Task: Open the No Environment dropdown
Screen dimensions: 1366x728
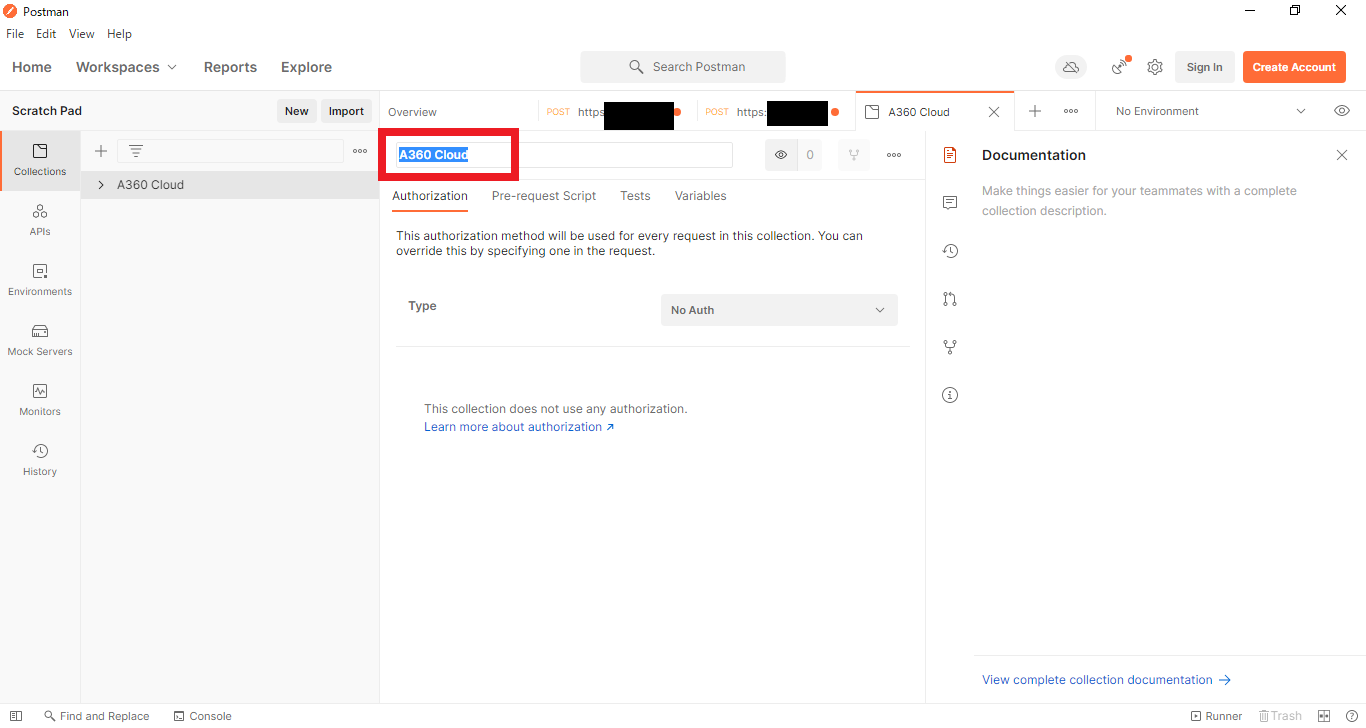Action: click(1210, 111)
